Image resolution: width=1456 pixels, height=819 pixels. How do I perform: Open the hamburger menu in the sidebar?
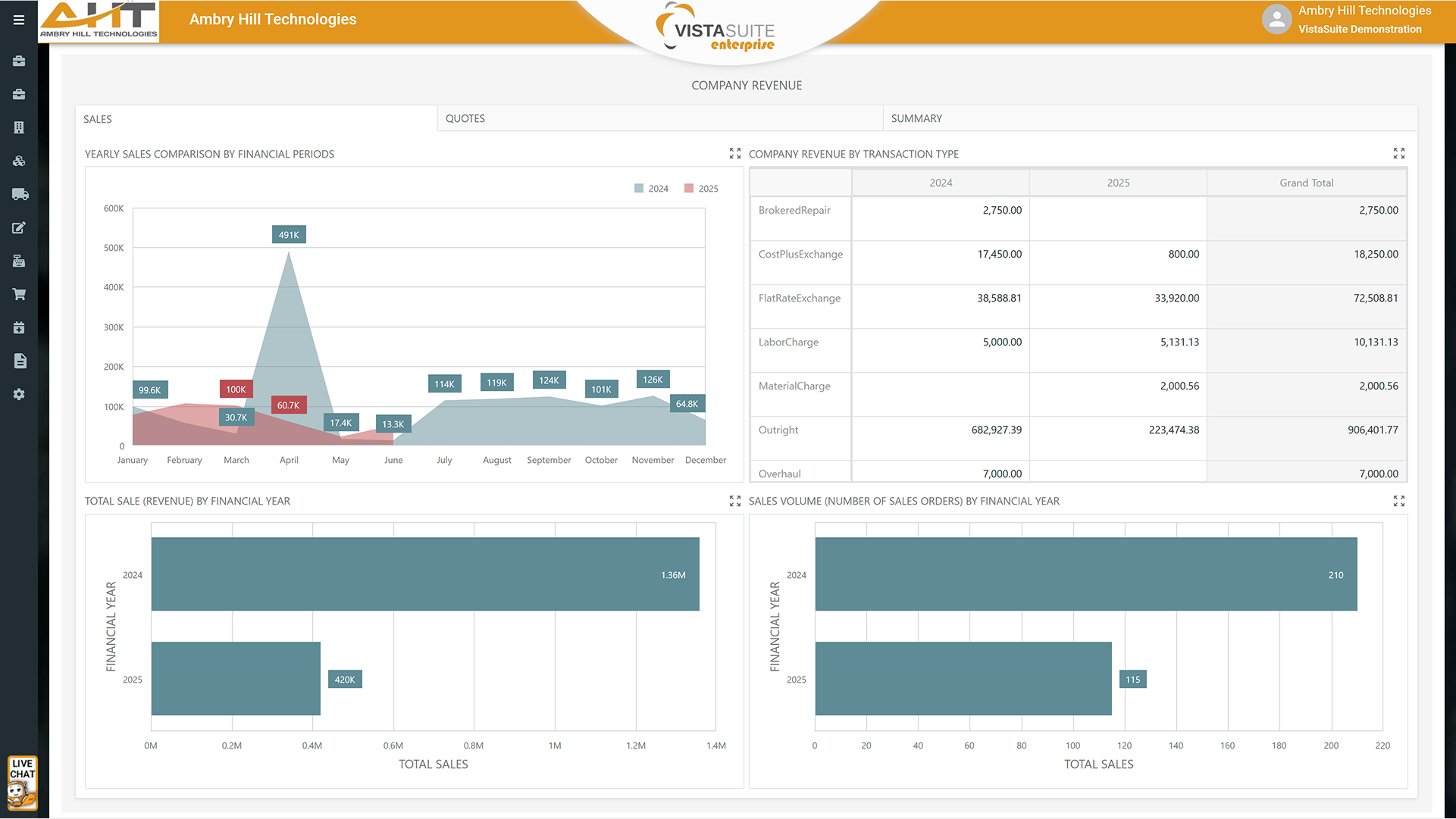click(x=19, y=20)
